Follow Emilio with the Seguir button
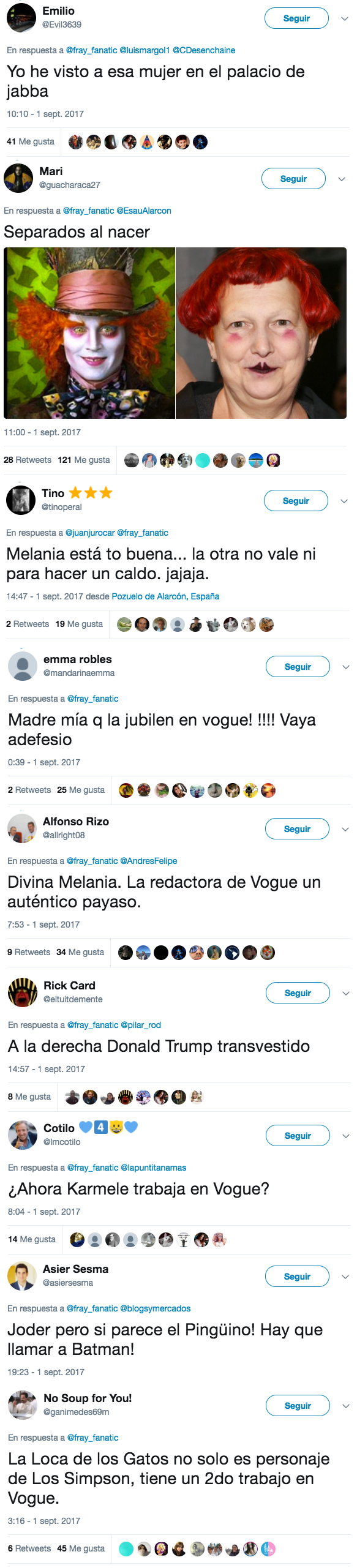The width and height of the screenshot is (357, 1568). (x=296, y=18)
